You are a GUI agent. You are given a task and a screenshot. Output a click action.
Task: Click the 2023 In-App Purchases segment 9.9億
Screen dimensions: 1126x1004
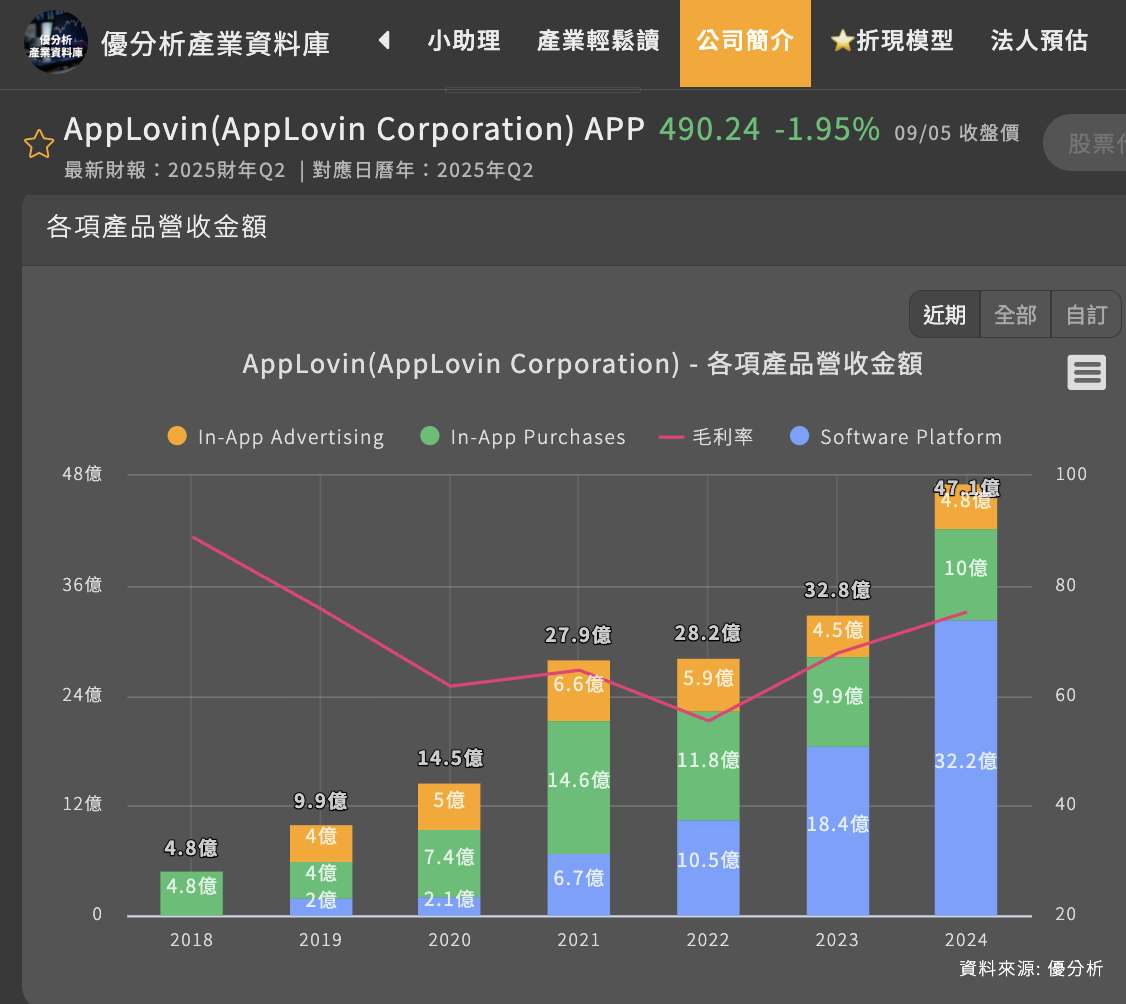tap(837, 702)
